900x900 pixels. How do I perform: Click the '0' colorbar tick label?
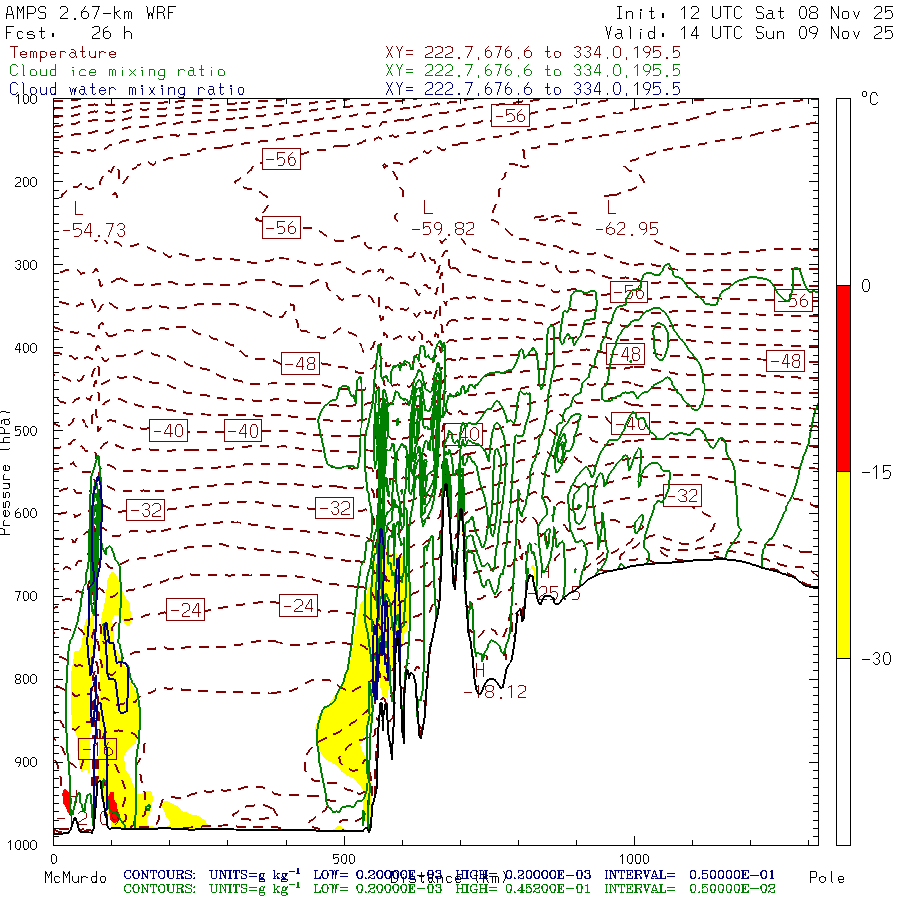coord(866,286)
